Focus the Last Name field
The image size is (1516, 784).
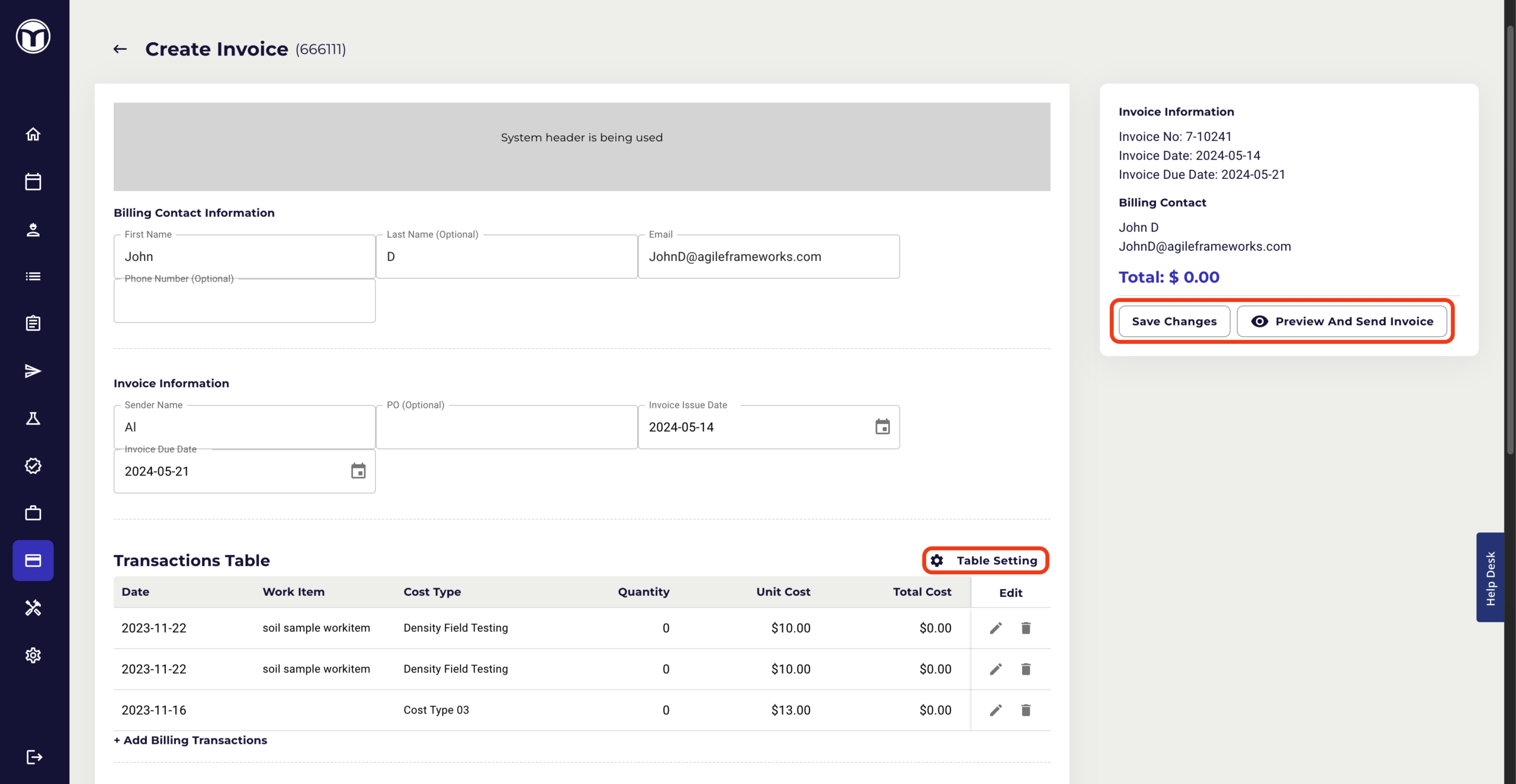(507, 256)
